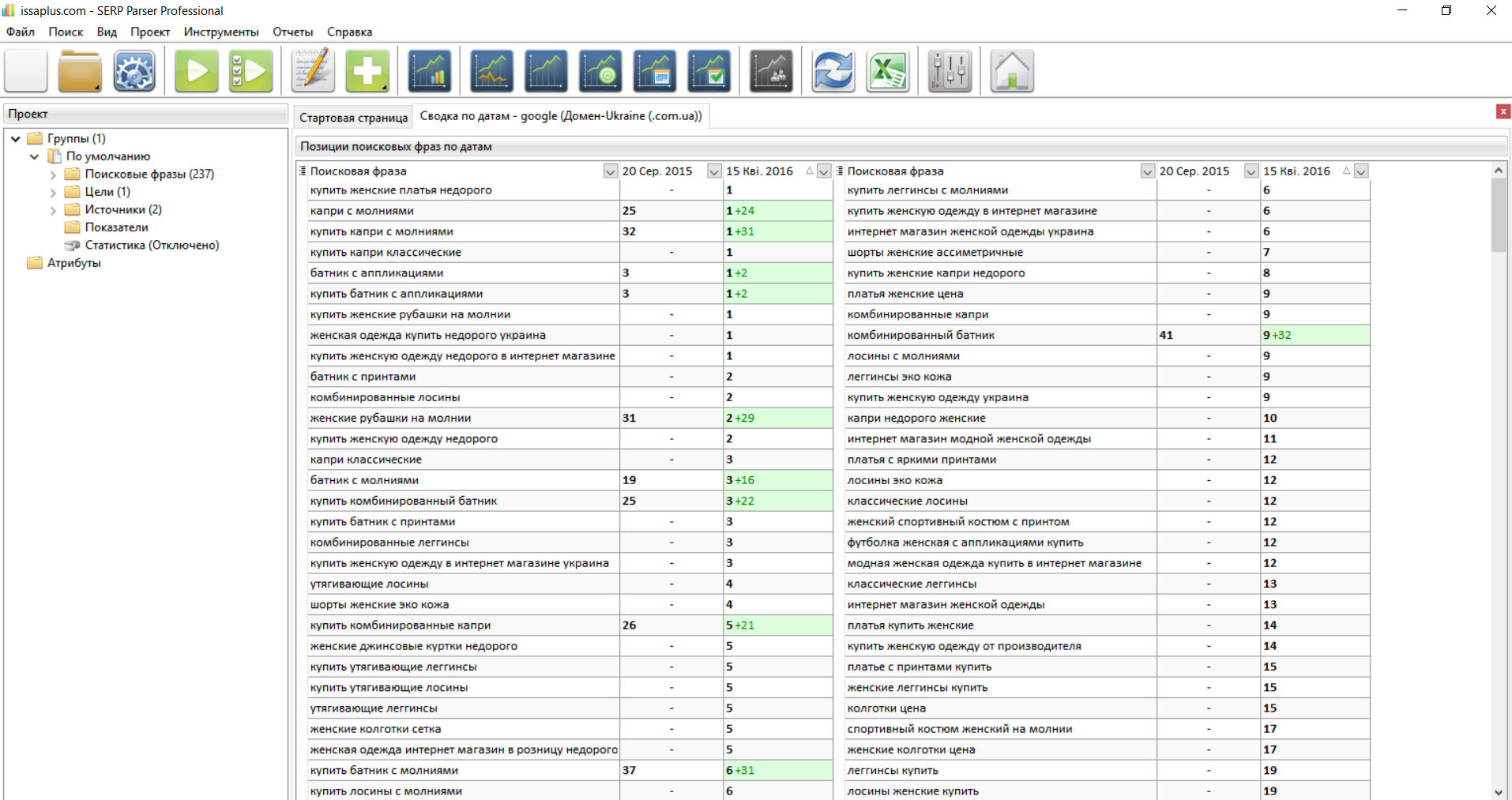This screenshot has width=1512, height=800.
Task: Select row 'женские колготки сетка'
Action: [x=570, y=729]
